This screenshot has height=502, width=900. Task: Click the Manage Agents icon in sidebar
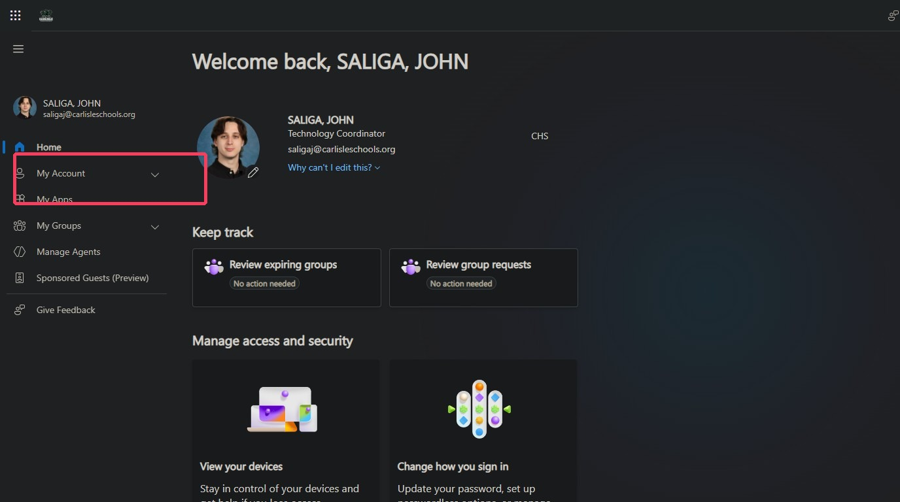[x=20, y=251]
